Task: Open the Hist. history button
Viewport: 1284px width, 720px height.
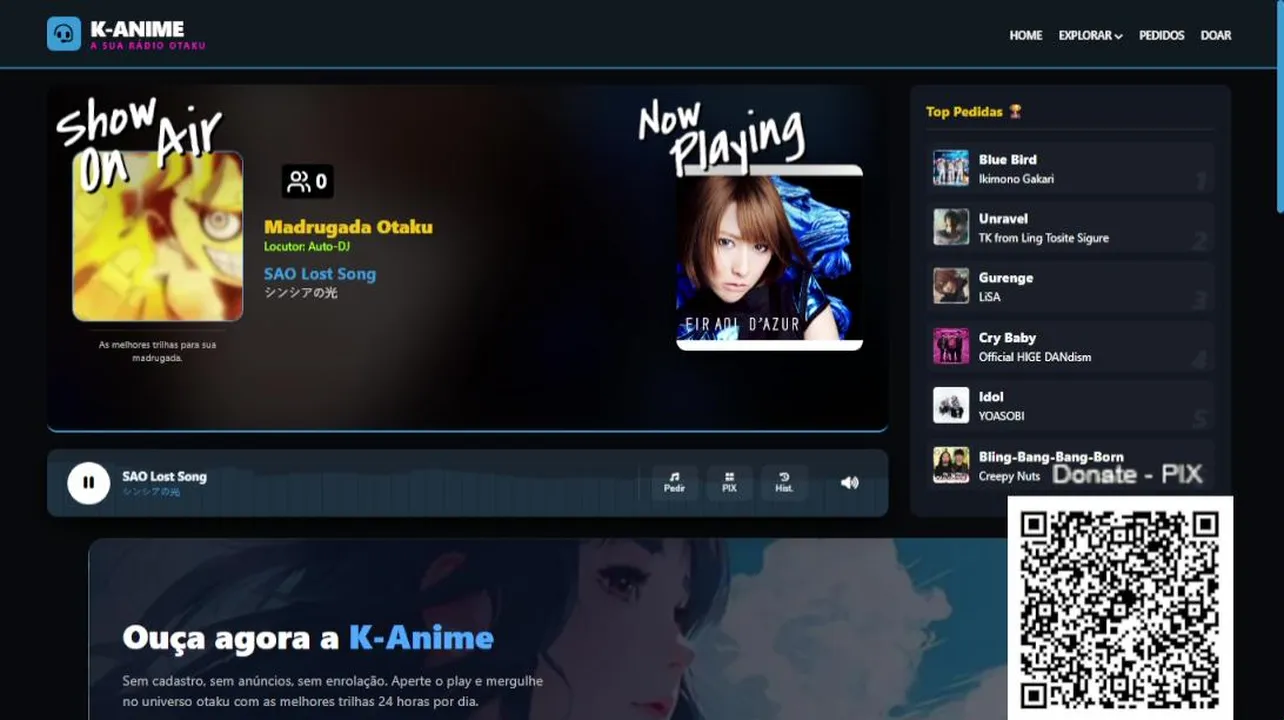Action: pyautogui.click(x=784, y=483)
